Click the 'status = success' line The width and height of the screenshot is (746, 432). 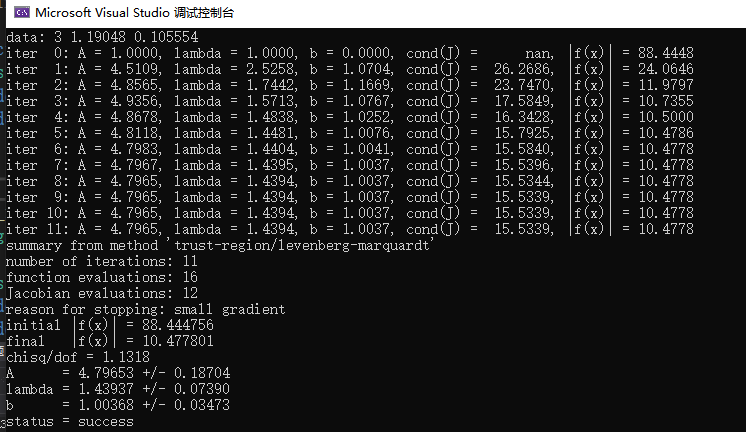coord(70,422)
